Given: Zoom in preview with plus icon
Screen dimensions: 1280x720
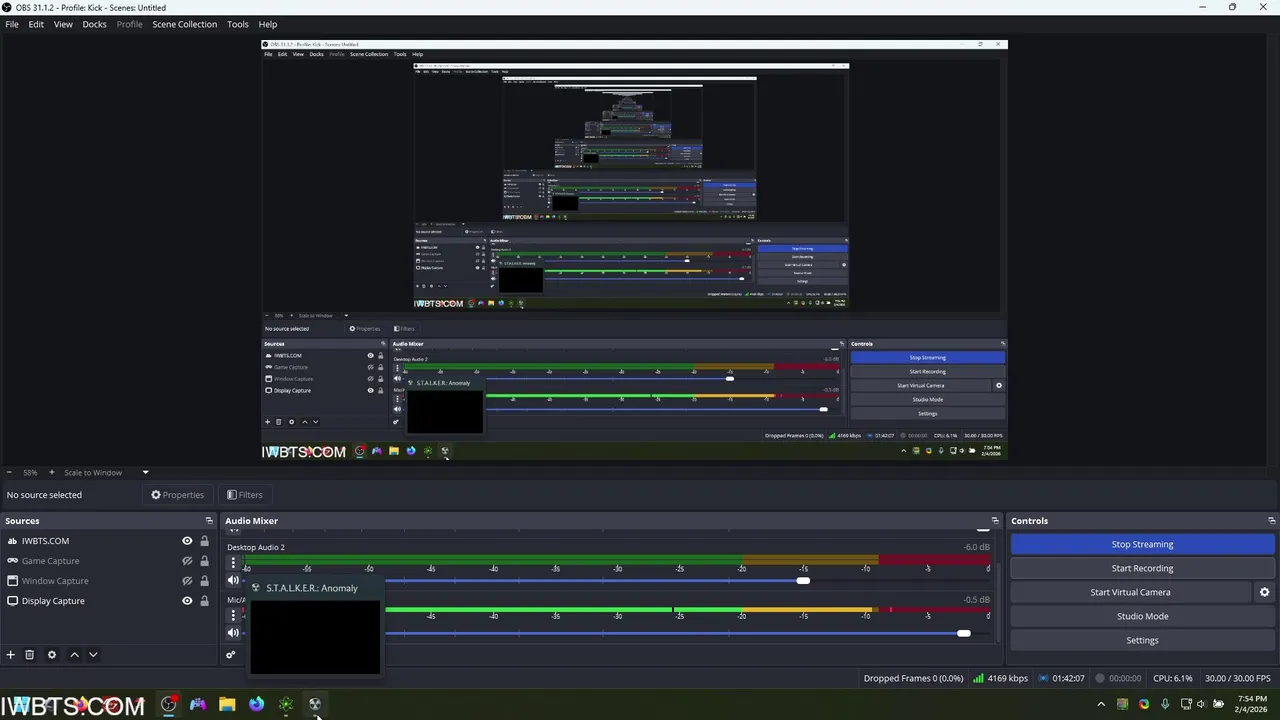Looking at the screenshot, I should point(51,472).
